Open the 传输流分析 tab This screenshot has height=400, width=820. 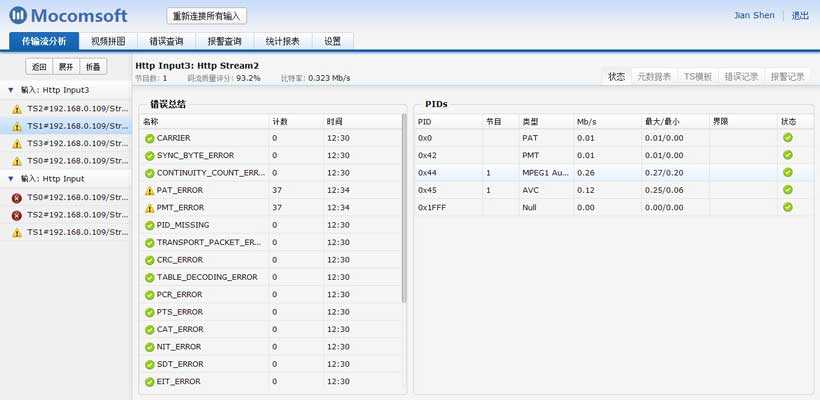(x=44, y=41)
